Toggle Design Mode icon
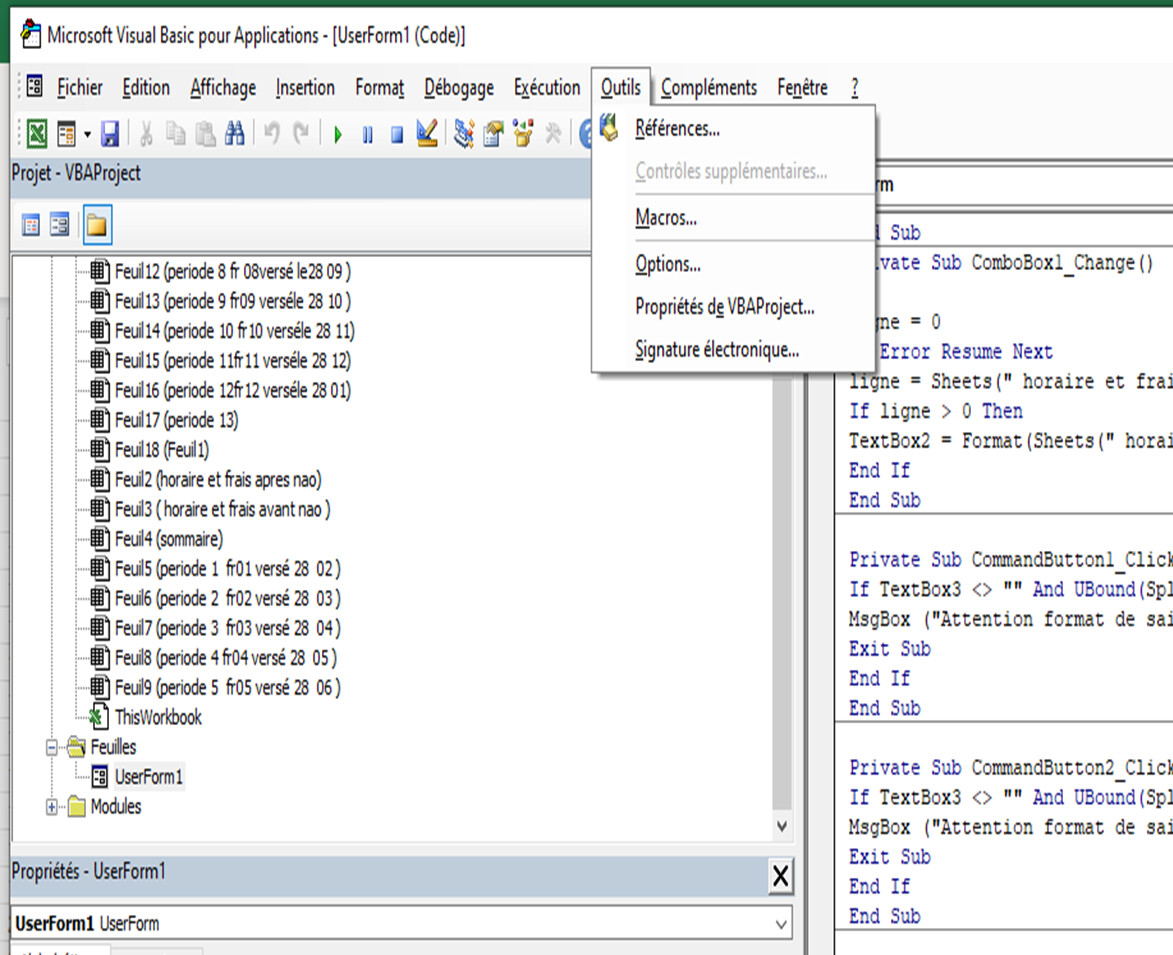Screen dimensions: 1173x955 (x=427, y=134)
